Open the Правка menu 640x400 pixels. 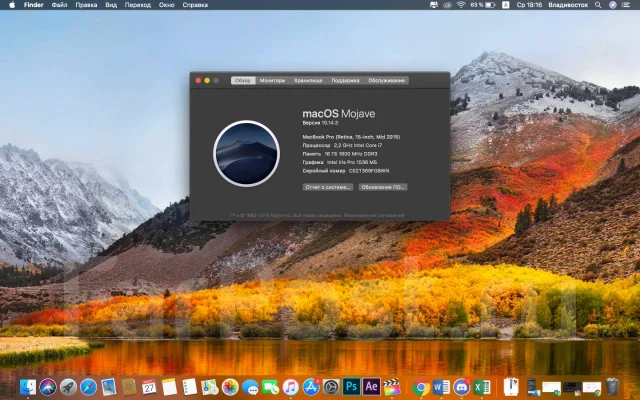pyautogui.click(x=86, y=5)
